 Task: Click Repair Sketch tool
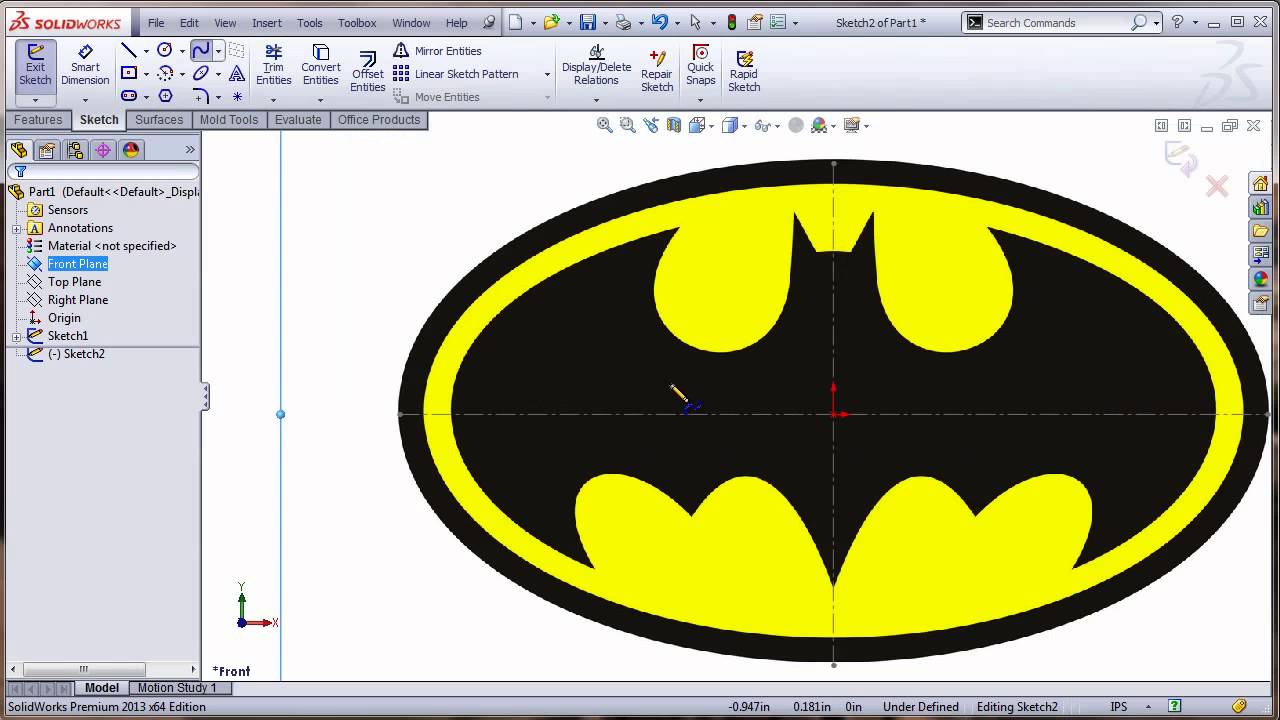point(657,72)
